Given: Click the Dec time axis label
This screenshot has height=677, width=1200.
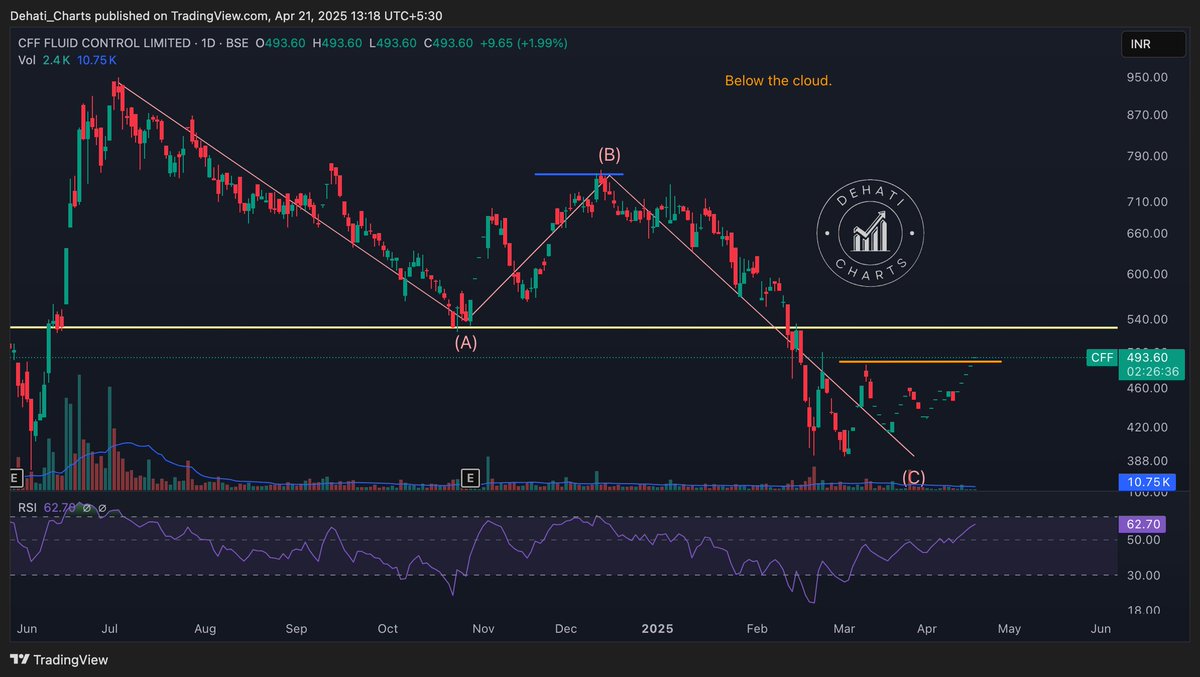Looking at the screenshot, I should [x=566, y=629].
